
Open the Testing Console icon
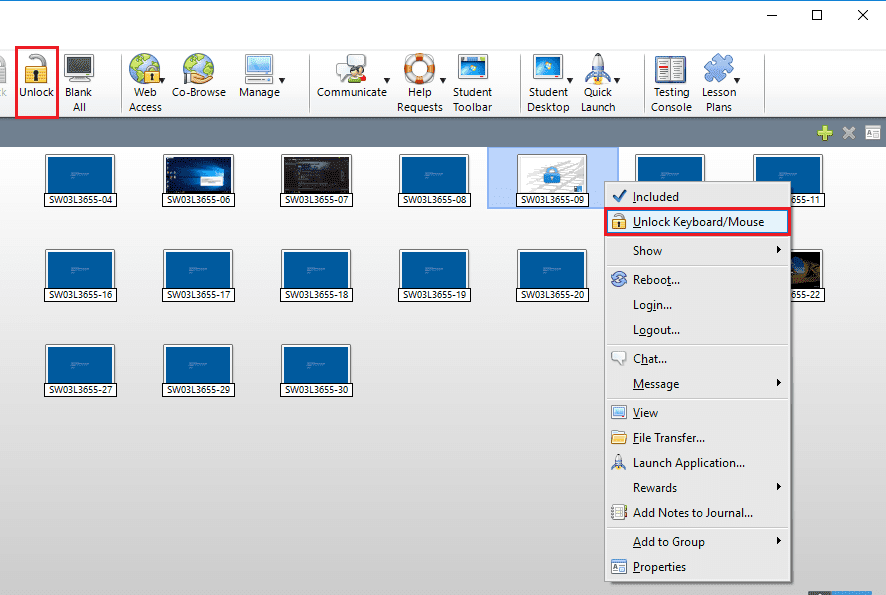(671, 70)
